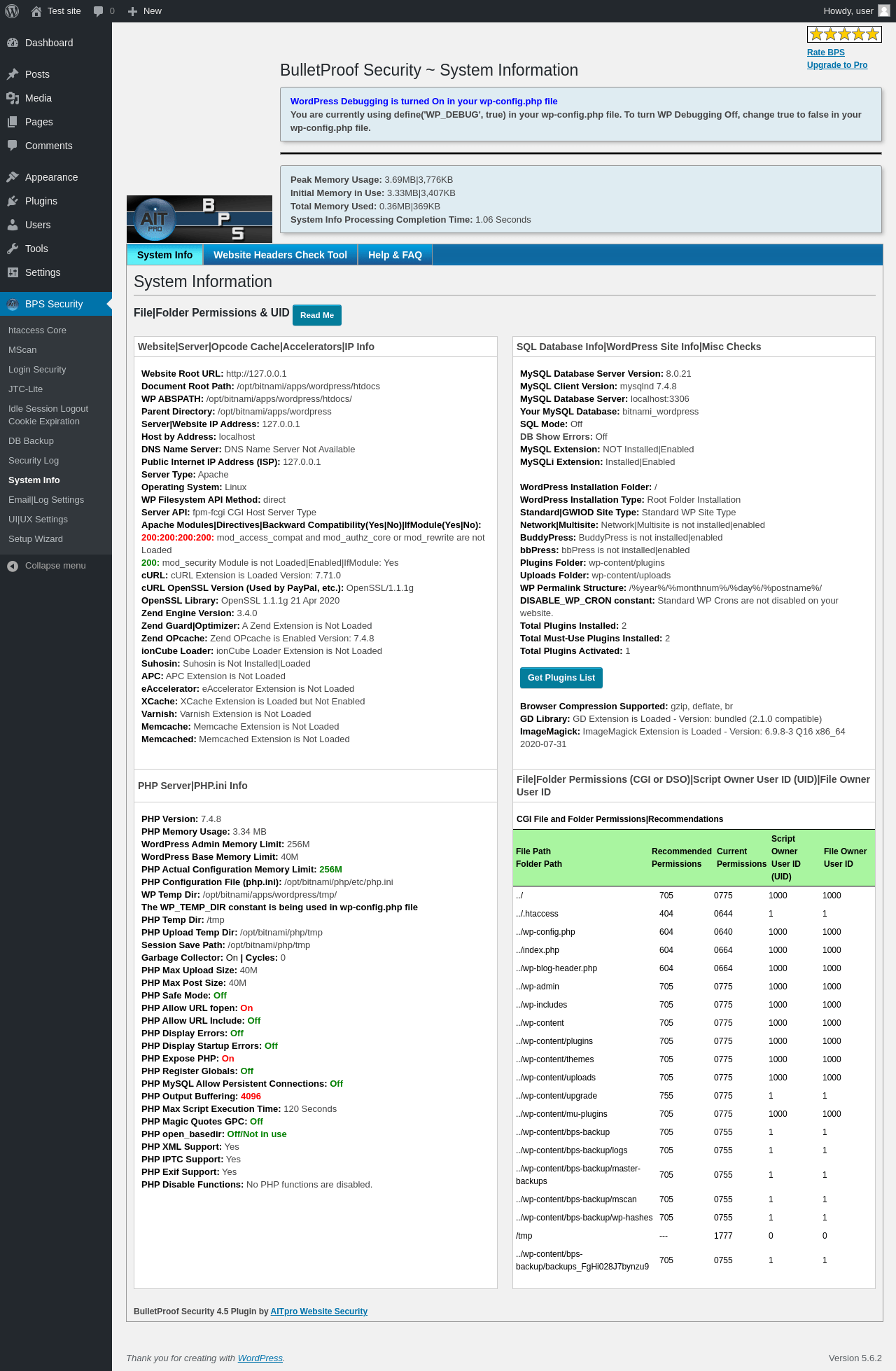Viewport: 896px width, 1371px height.
Task: Click the Plugins plug icon
Action: (13, 201)
